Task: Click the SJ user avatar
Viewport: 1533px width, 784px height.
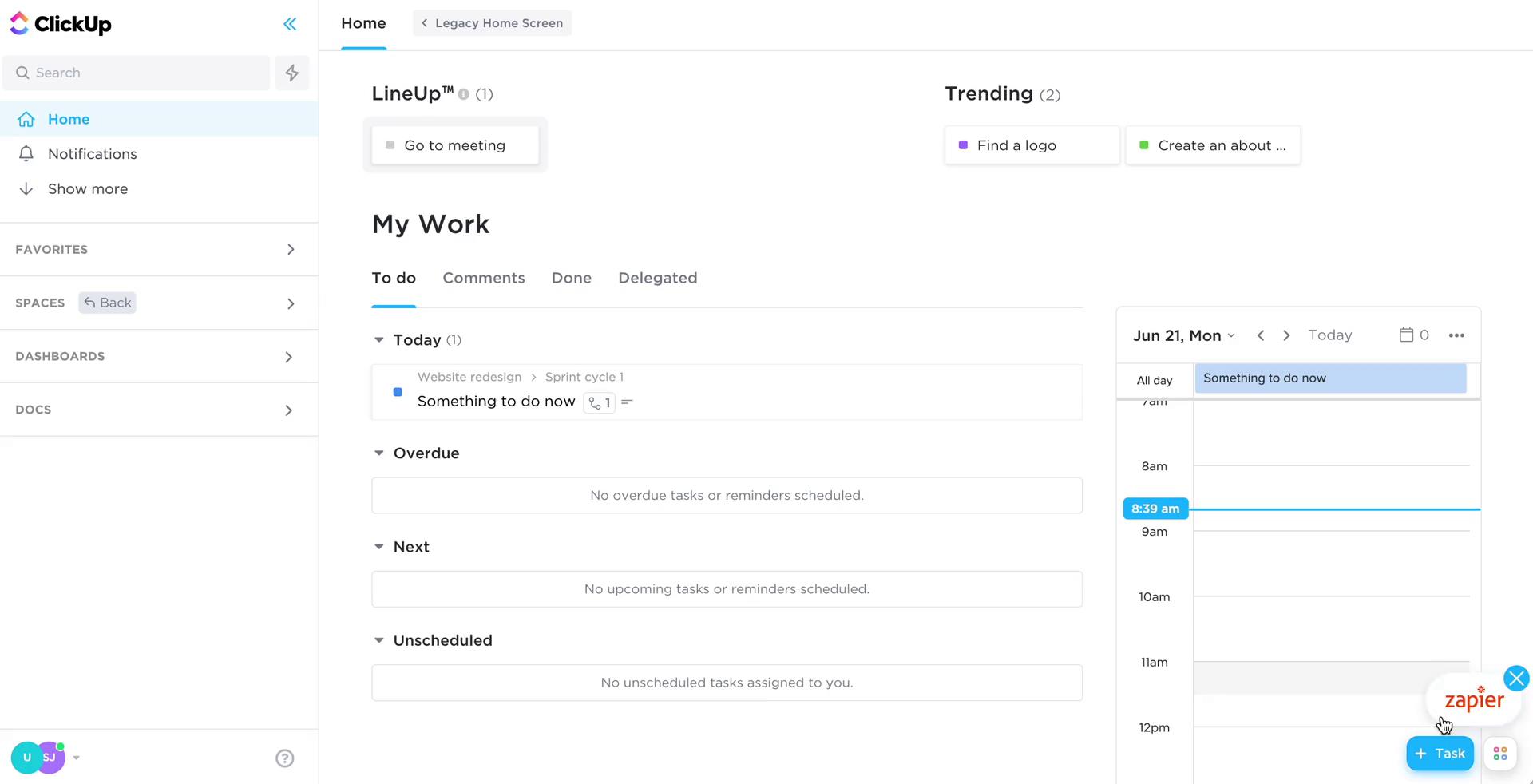Action: (51, 758)
